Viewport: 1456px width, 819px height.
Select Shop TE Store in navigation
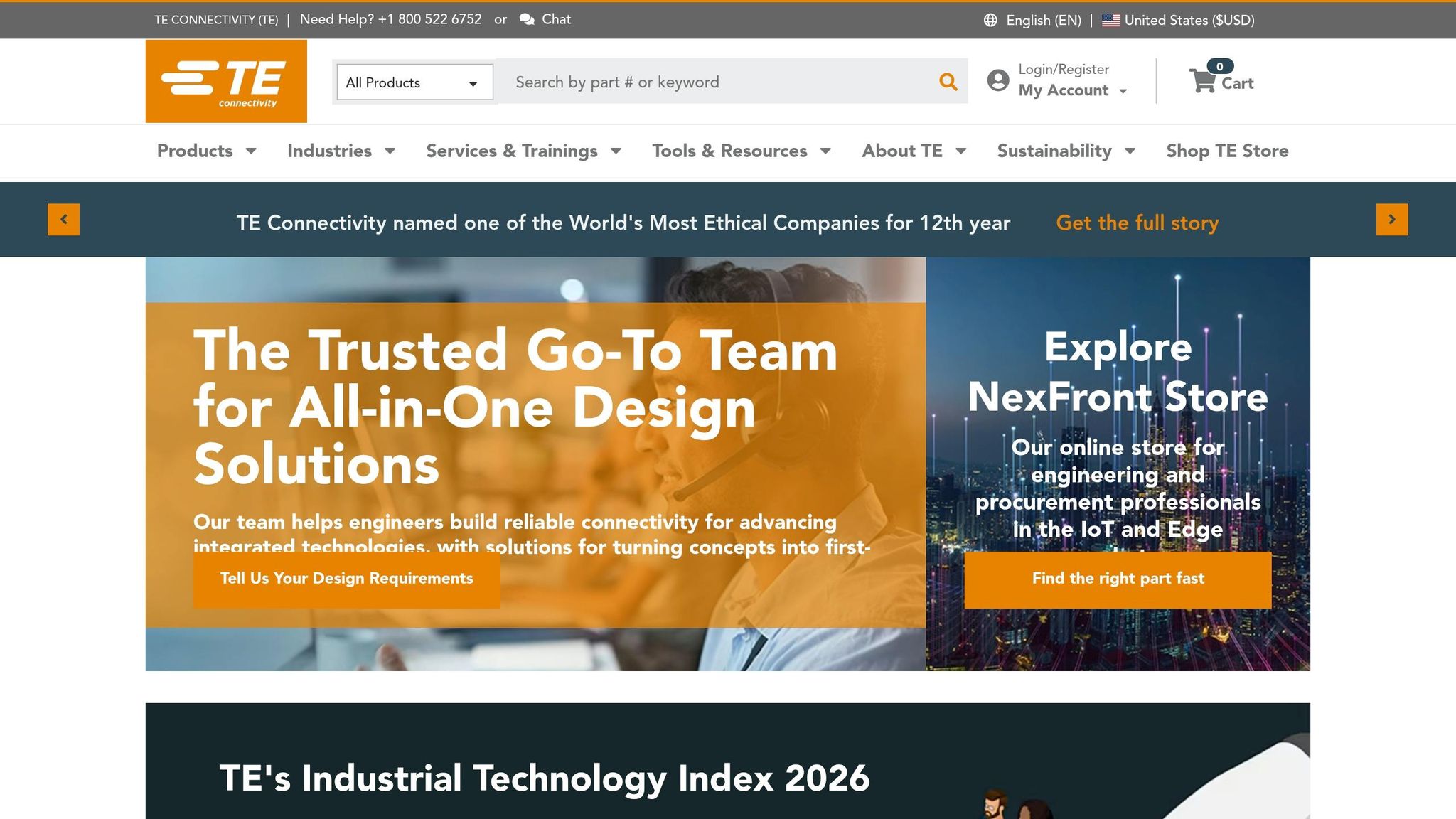[x=1226, y=151]
